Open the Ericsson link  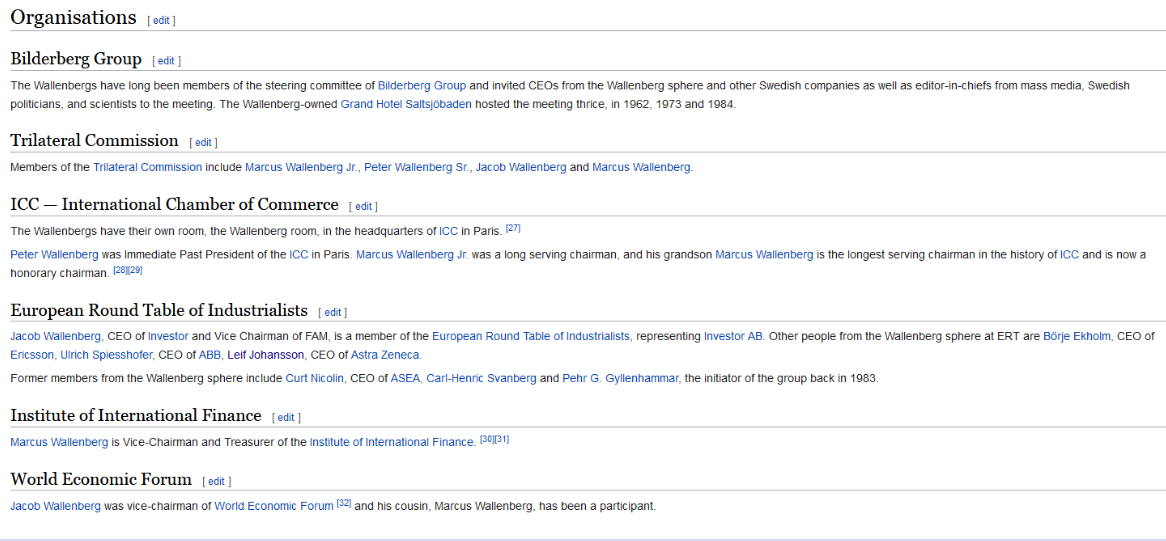33,354
